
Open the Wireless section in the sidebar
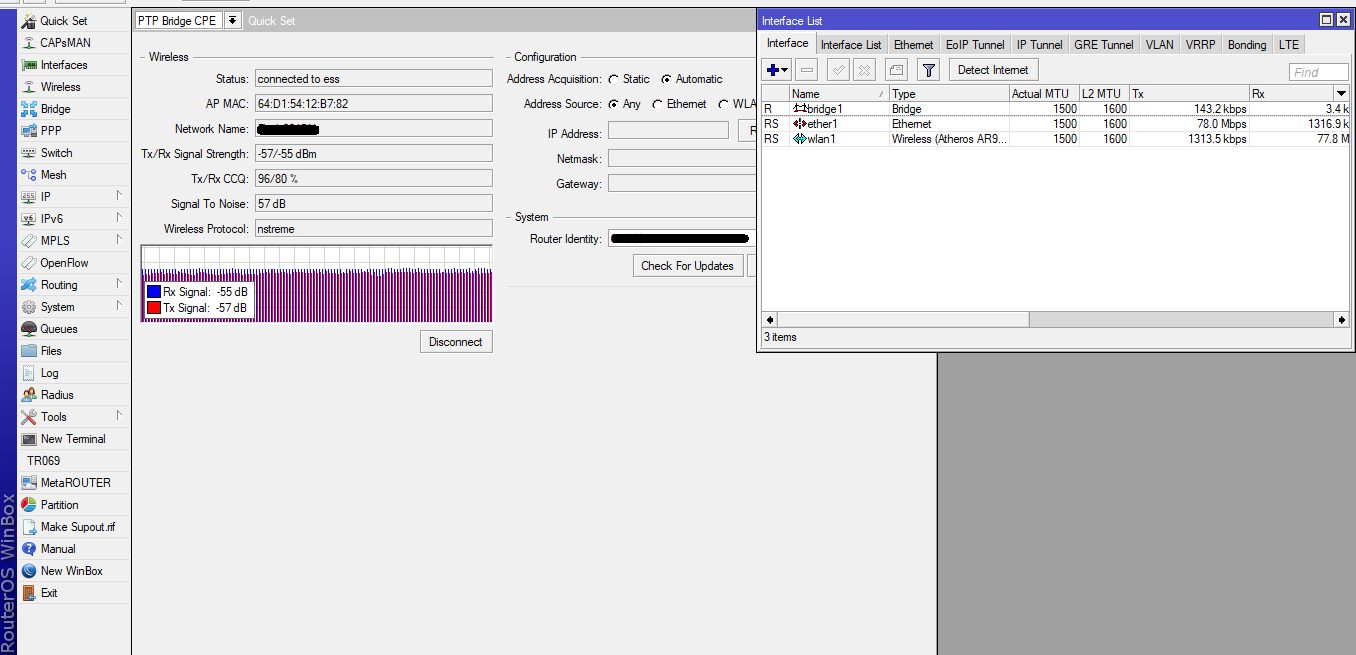60,86
